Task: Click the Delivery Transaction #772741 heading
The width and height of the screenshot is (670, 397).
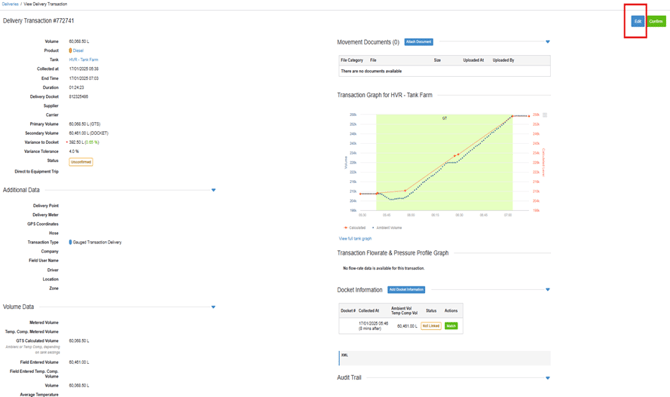Action: (x=38, y=21)
